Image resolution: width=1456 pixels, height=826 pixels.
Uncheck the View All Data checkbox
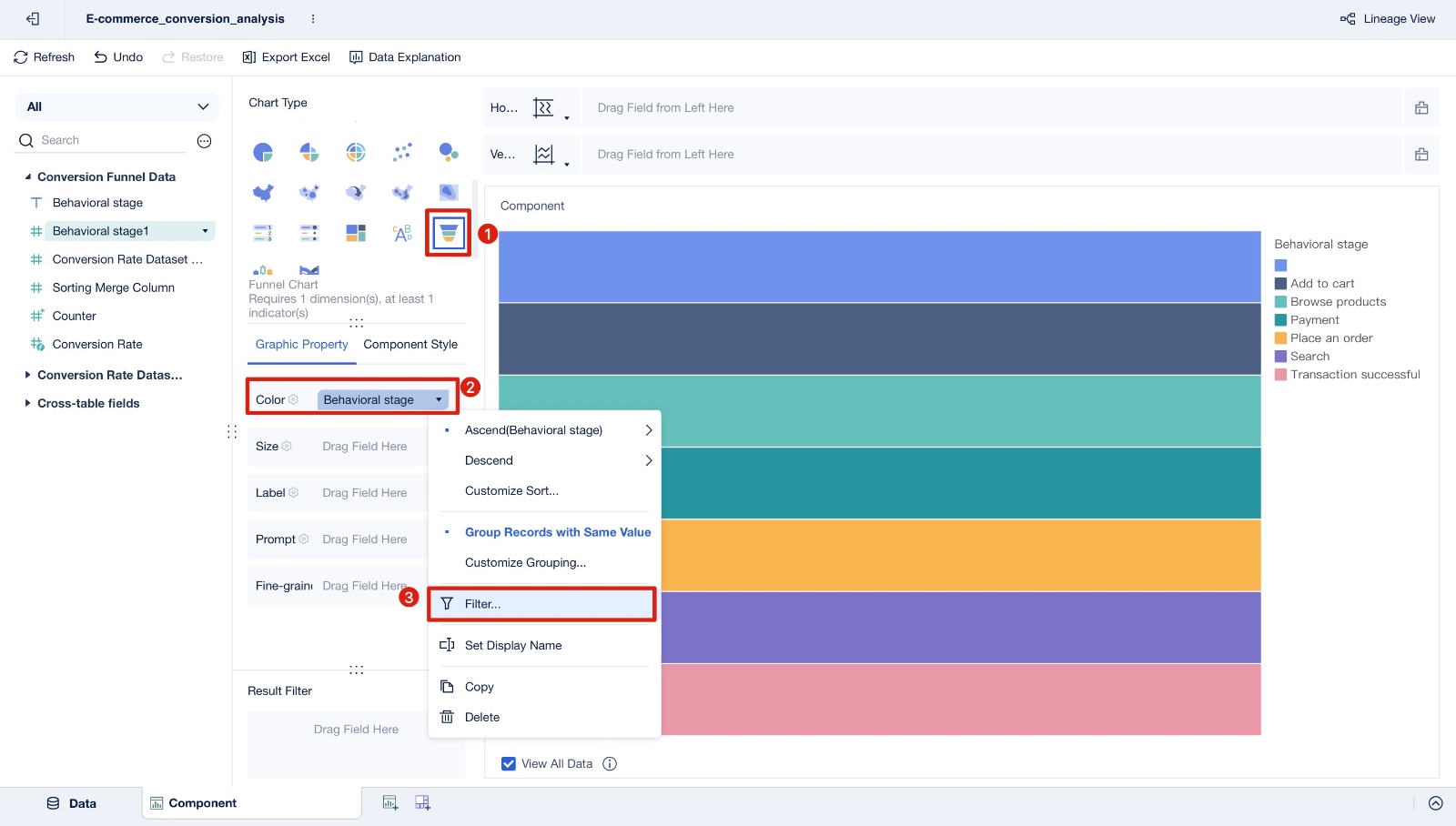(509, 763)
